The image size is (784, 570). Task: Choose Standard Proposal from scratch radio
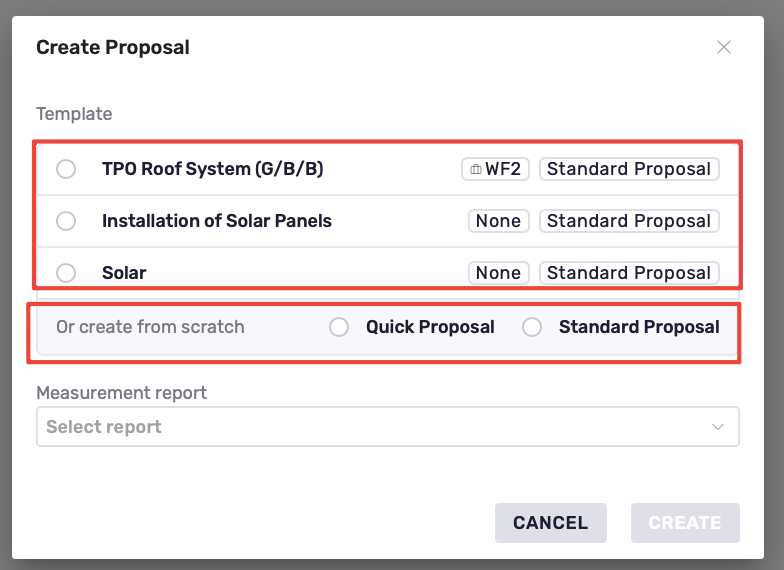click(532, 327)
